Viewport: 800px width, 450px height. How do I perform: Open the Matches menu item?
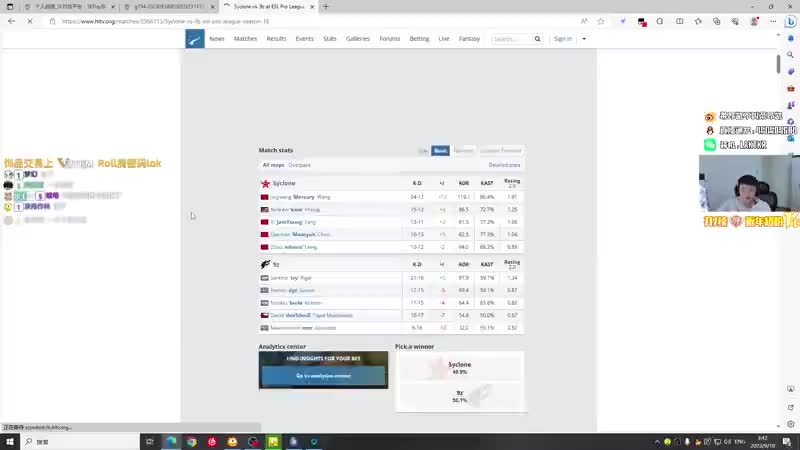245,39
